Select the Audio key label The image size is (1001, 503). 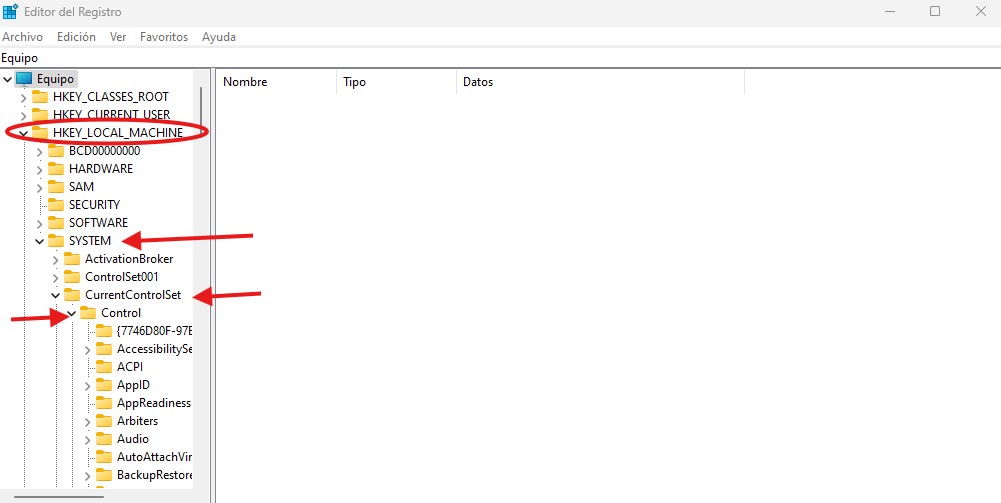point(133,439)
